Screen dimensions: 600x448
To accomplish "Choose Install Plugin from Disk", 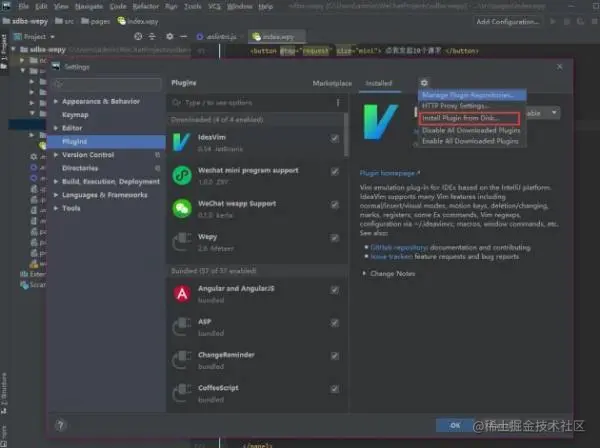I will (x=469, y=118).
